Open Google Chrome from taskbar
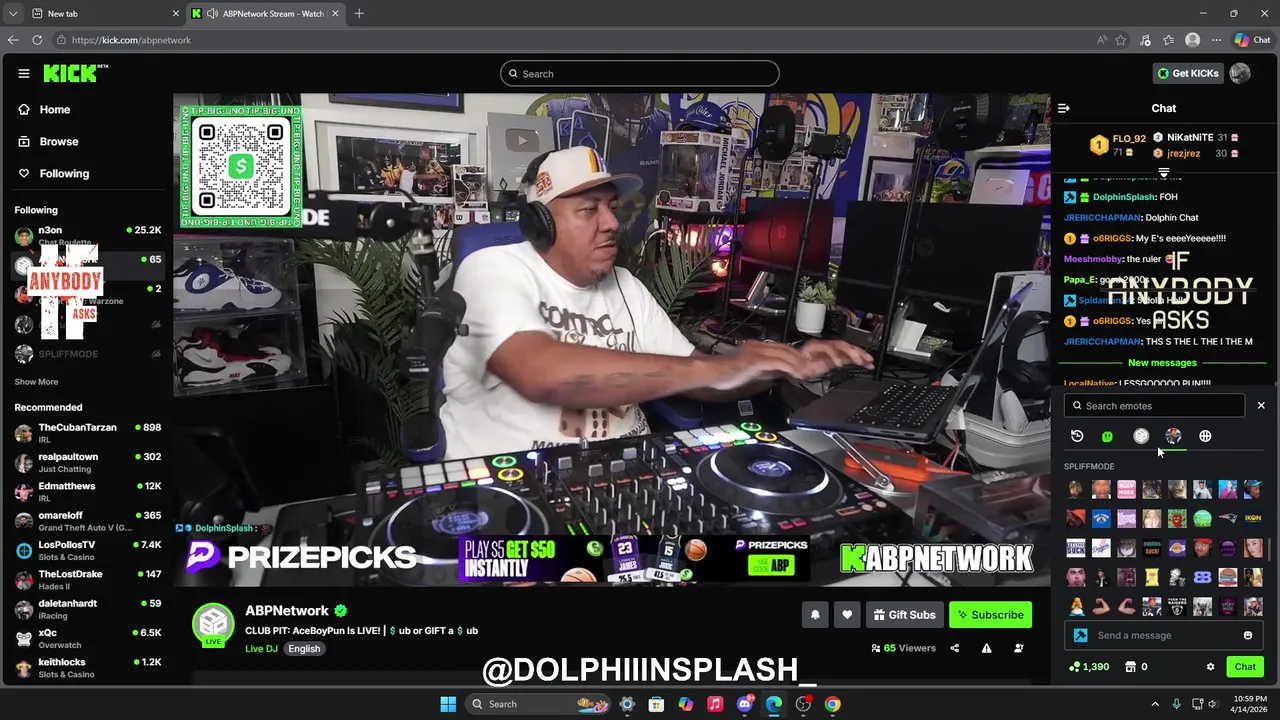The image size is (1280, 720). (833, 704)
